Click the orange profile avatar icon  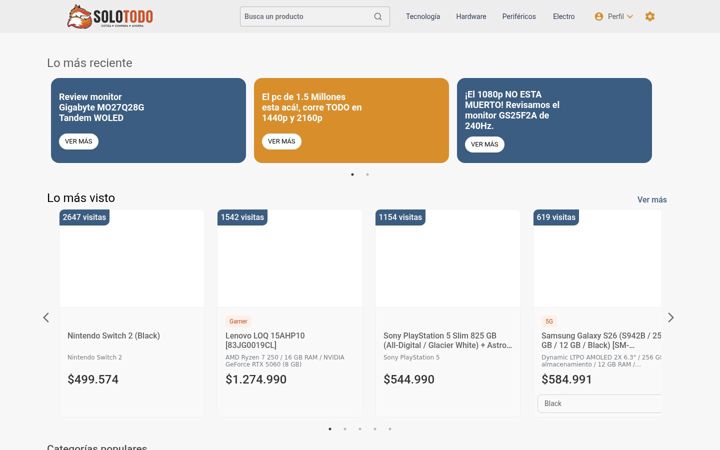tap(599, 17)
